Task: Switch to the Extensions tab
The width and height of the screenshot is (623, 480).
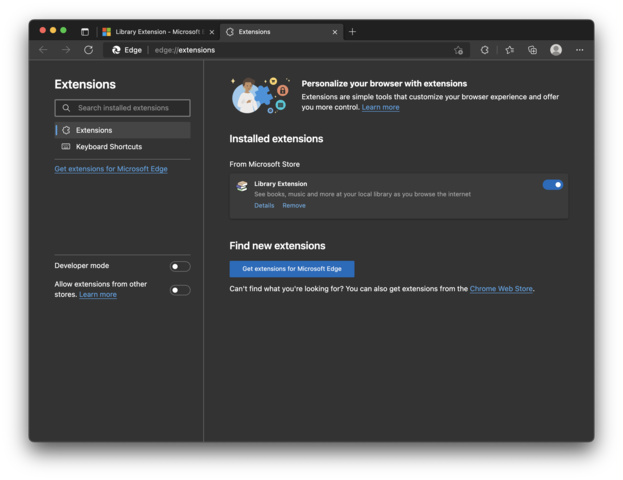Action: pyautogui.click(x=281, y=32)
